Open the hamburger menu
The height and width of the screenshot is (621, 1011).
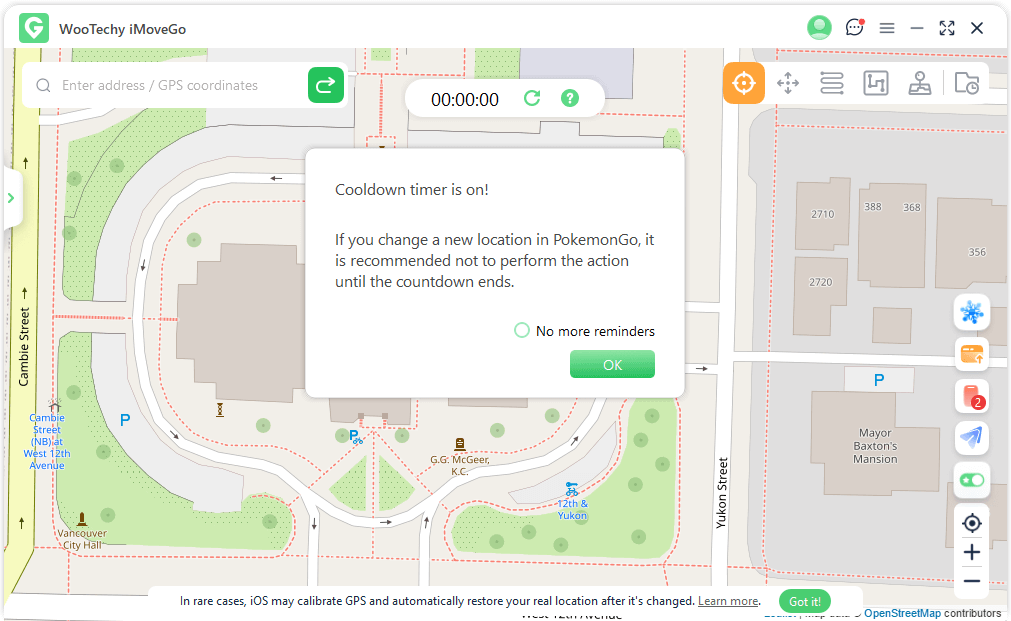pos(887,27)
